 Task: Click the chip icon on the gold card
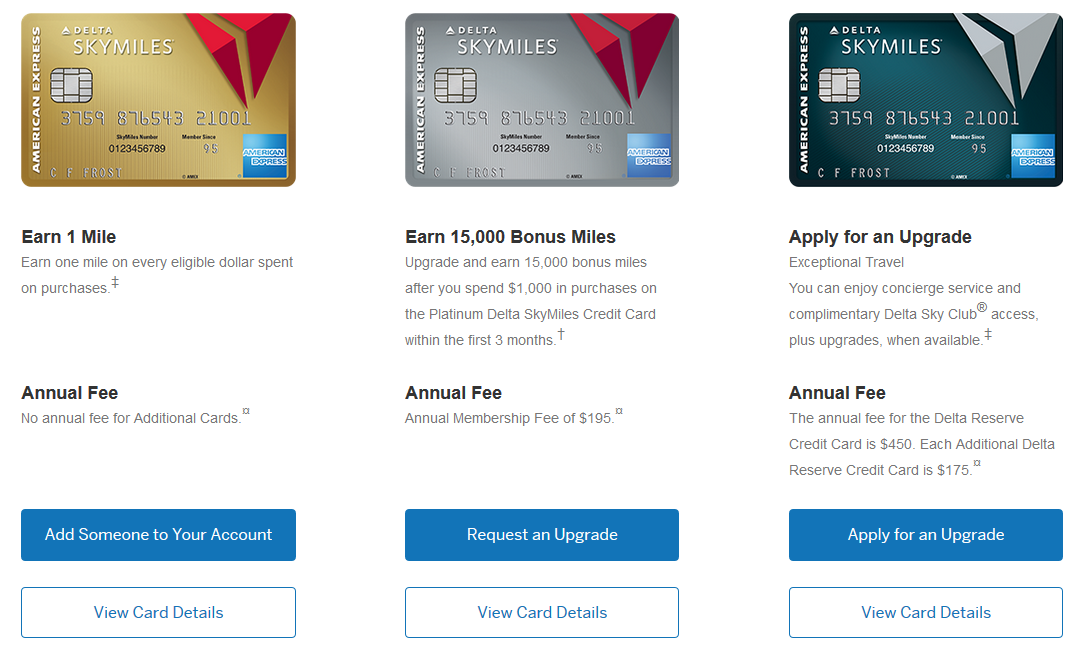[x=71, y=85]
